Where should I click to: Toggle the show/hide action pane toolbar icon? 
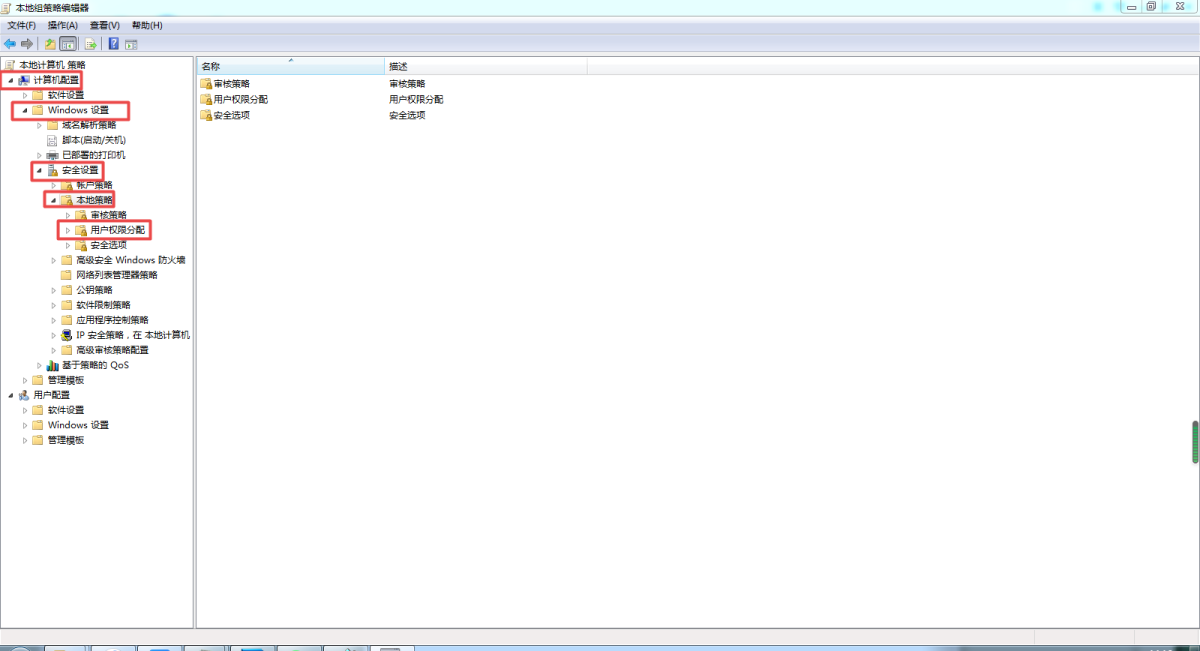tap(131, 44)
